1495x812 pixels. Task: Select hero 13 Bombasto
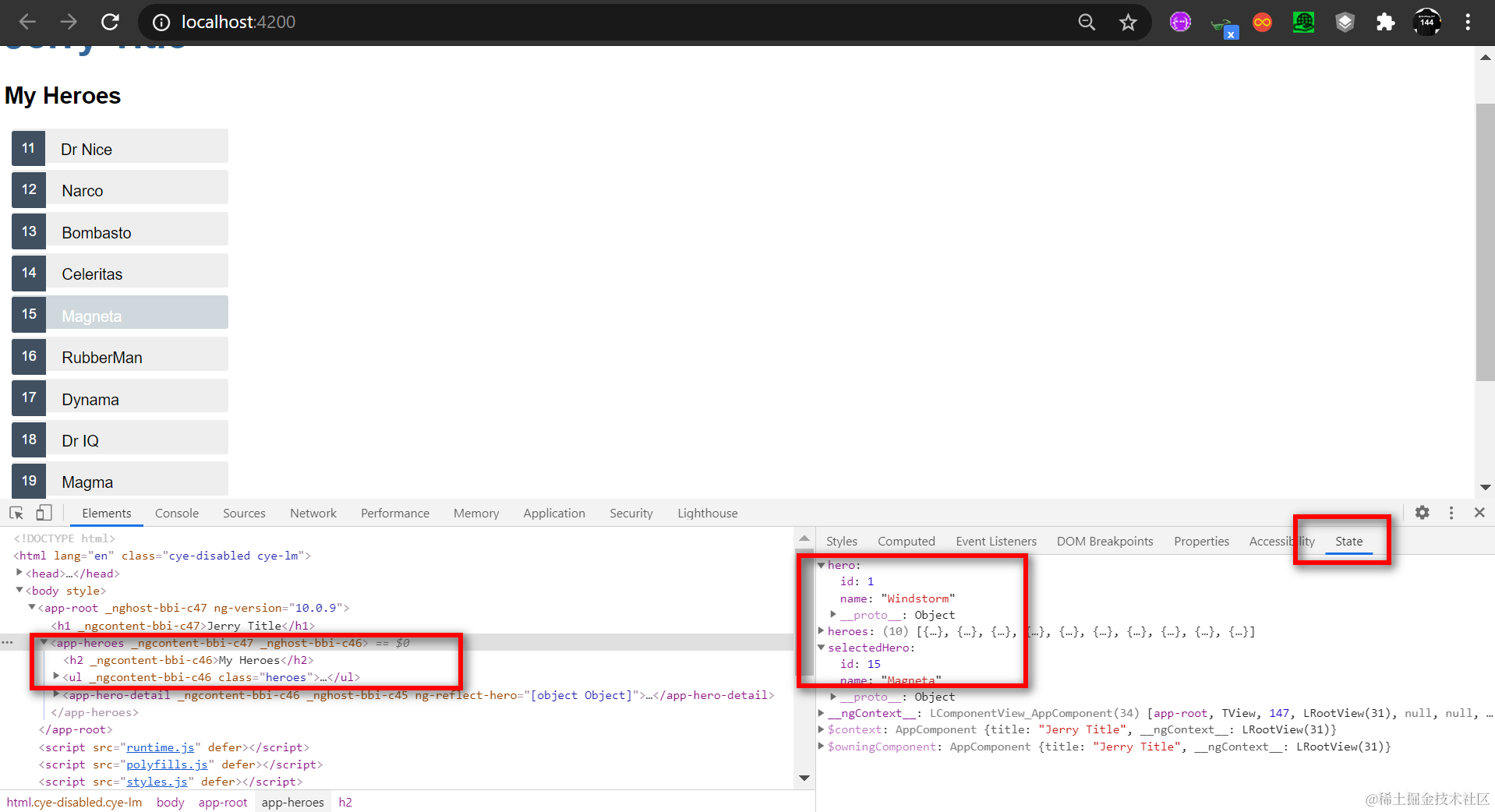click(120, 232)
